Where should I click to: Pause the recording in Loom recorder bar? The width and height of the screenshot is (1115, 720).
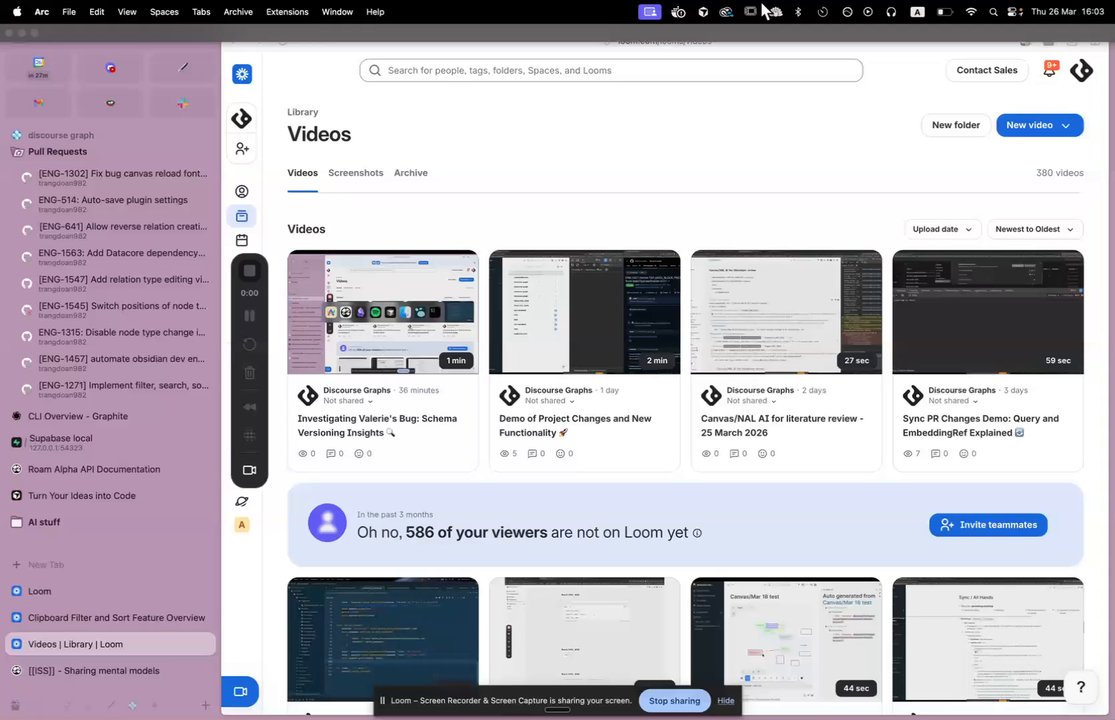coord(250,316)
